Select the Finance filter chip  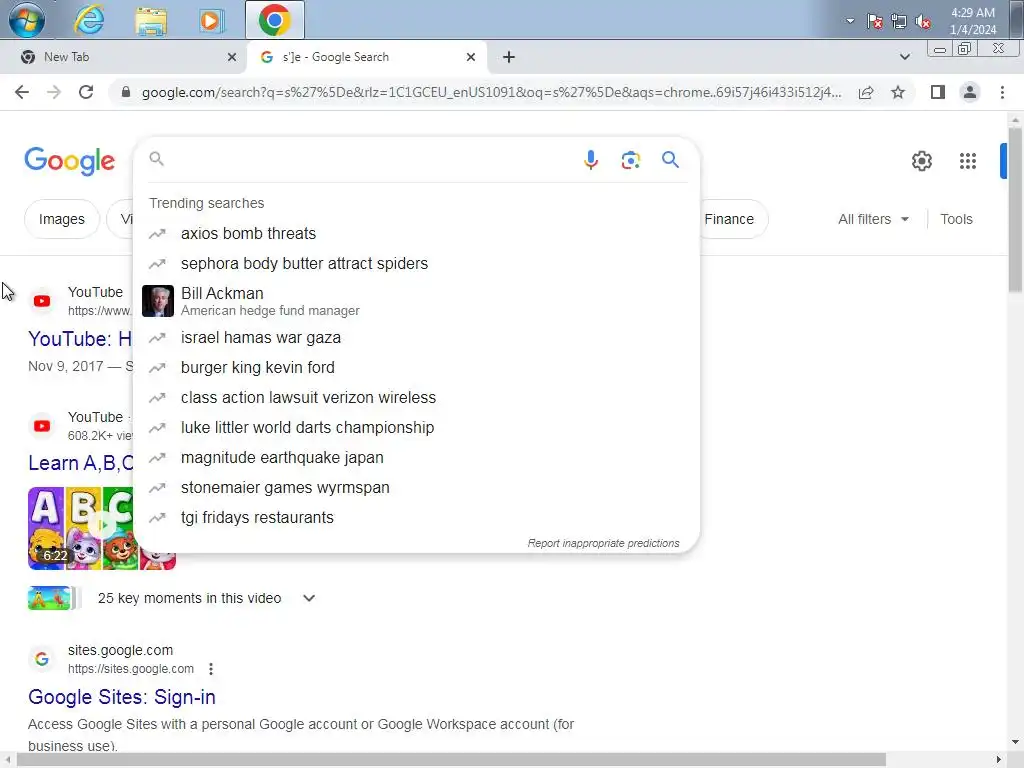click(729, 219)
